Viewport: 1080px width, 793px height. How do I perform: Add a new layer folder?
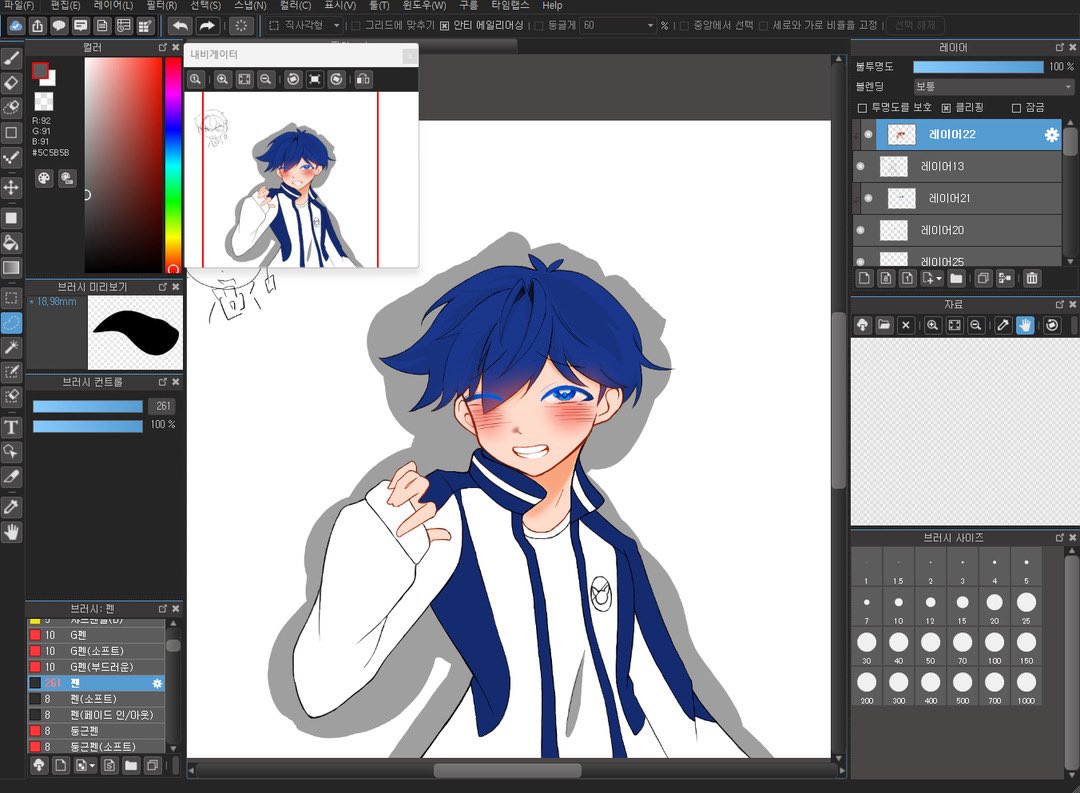tap(956, 278)
